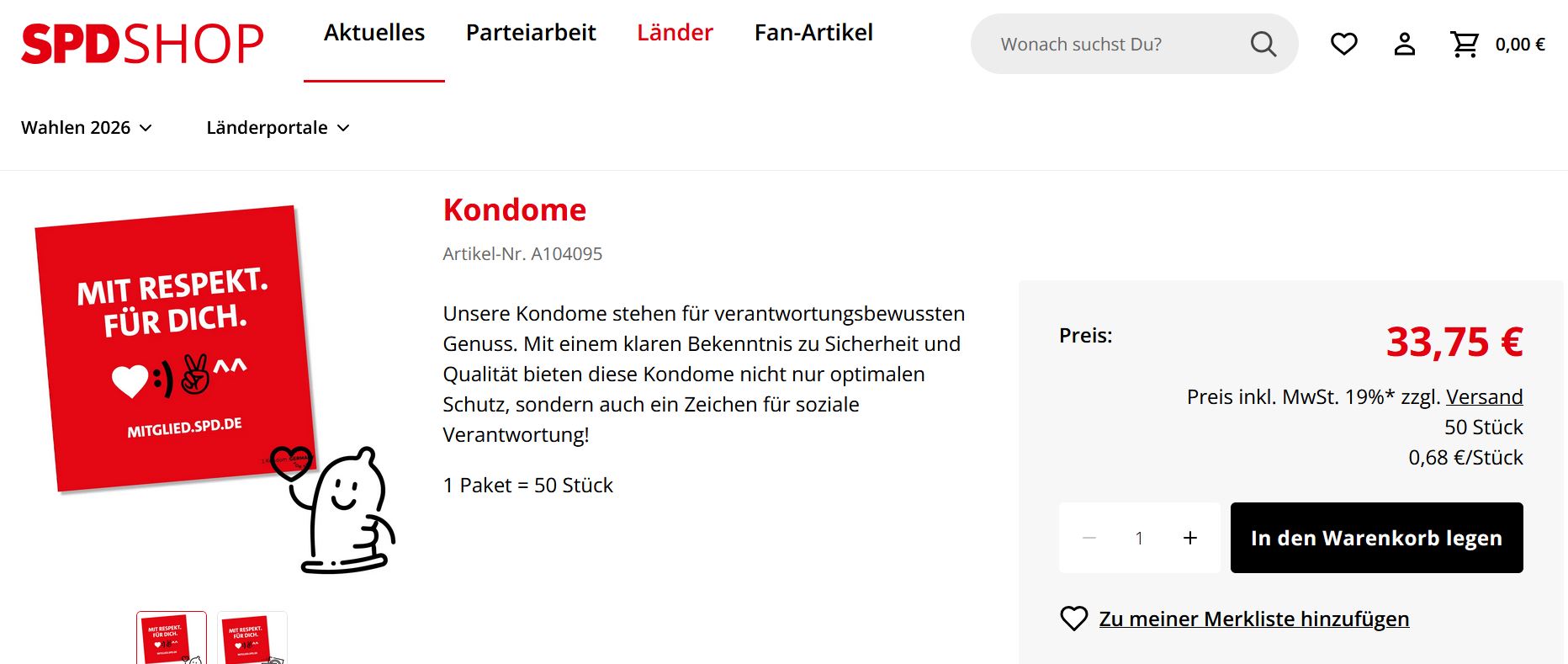Decrease quantity with the minus button
Screen dimensions: 1568x664
[x=1089, y=538]
